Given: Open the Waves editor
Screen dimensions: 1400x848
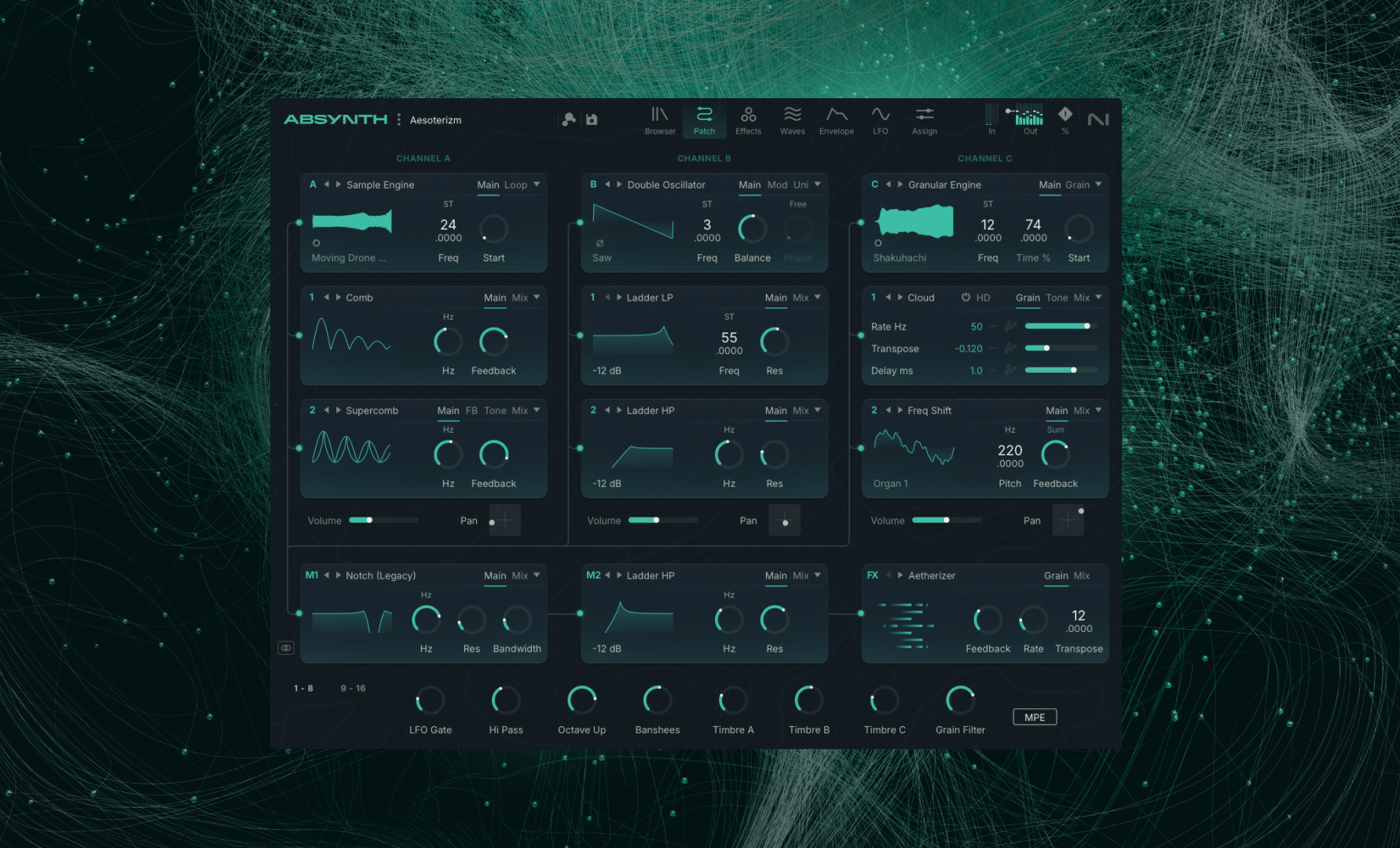Looking at the screenshot, I should (x=792, y=119).
